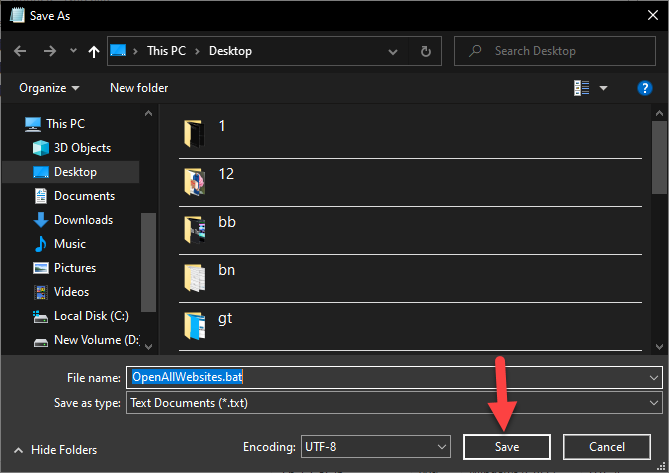Click the change view icon
Image resolution: width=669 pixels, height=473 pixels.
pyautogui.click(x=582, y=88)
